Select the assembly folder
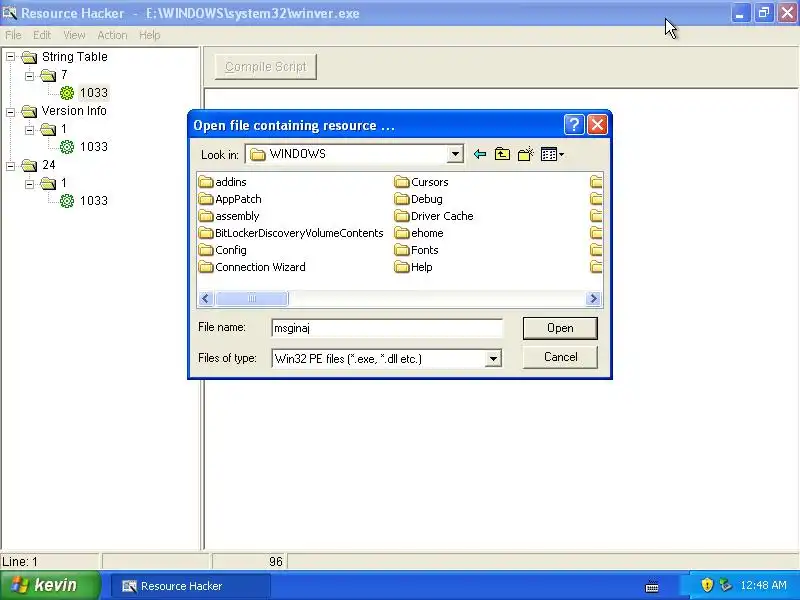The height and width of the screenshot is (600, 800). coord(229,216)
